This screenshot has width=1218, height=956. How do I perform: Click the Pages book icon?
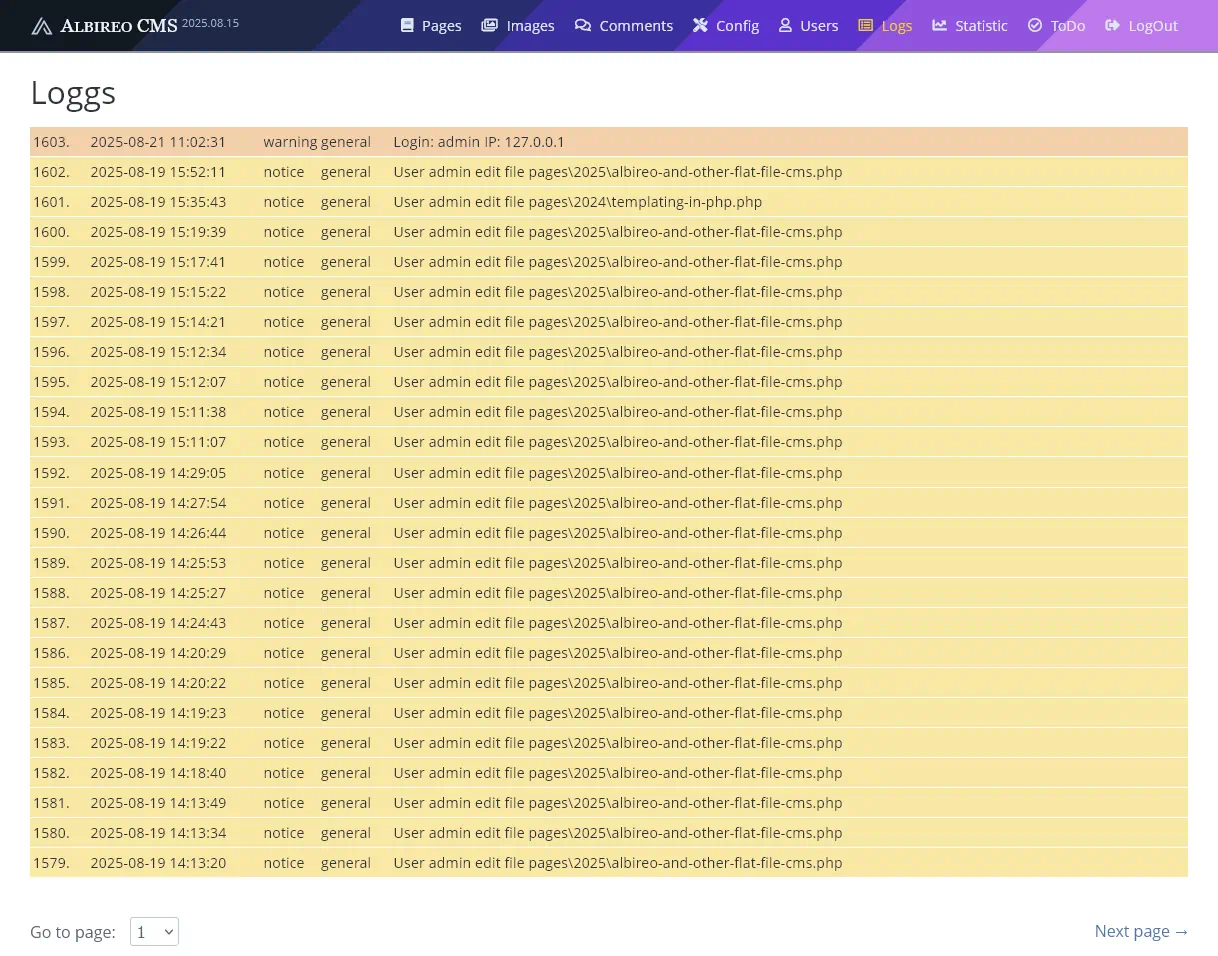[x=407, y=26]
